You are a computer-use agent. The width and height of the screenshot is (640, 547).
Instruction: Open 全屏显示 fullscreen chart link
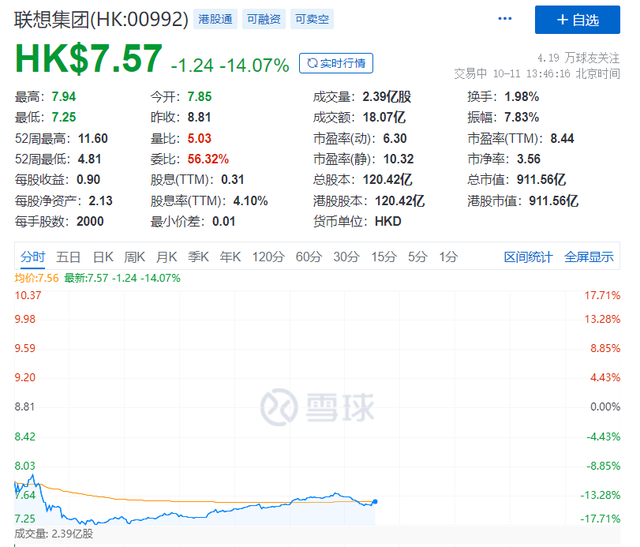tap(589, 257)
